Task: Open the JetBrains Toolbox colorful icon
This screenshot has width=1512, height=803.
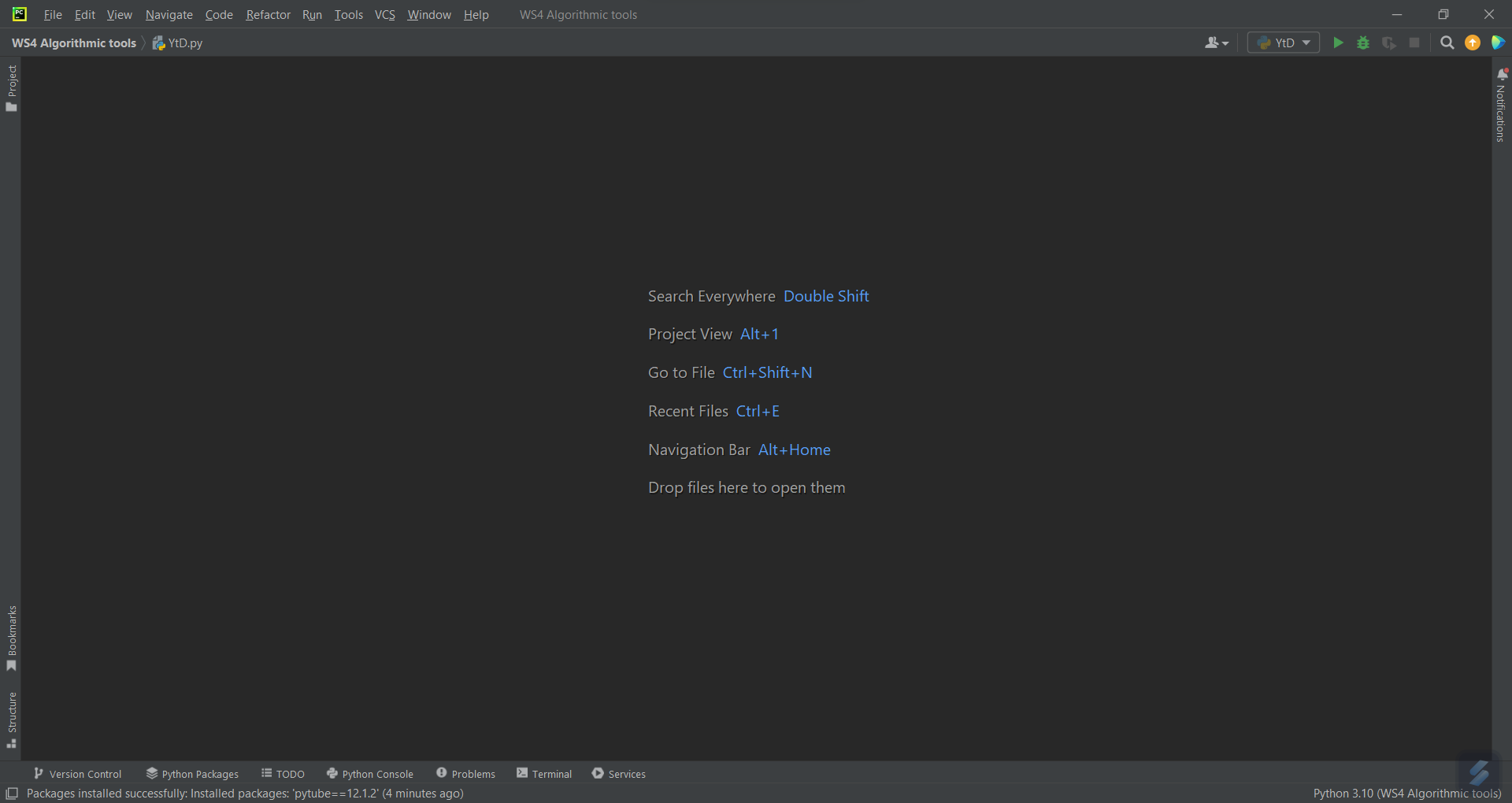Action: click(1498, 43)
